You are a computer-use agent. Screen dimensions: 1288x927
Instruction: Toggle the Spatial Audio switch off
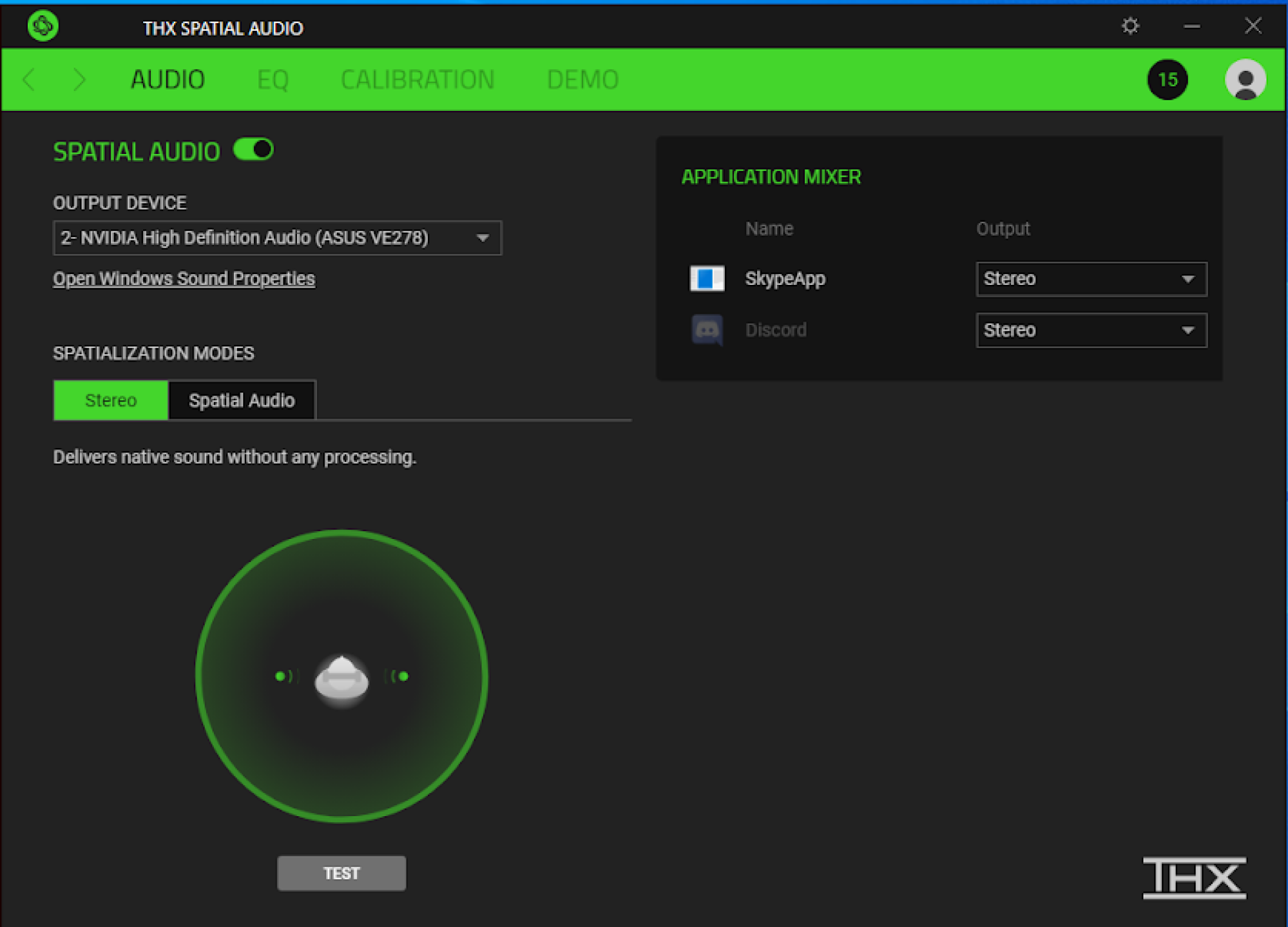point(253,150)
